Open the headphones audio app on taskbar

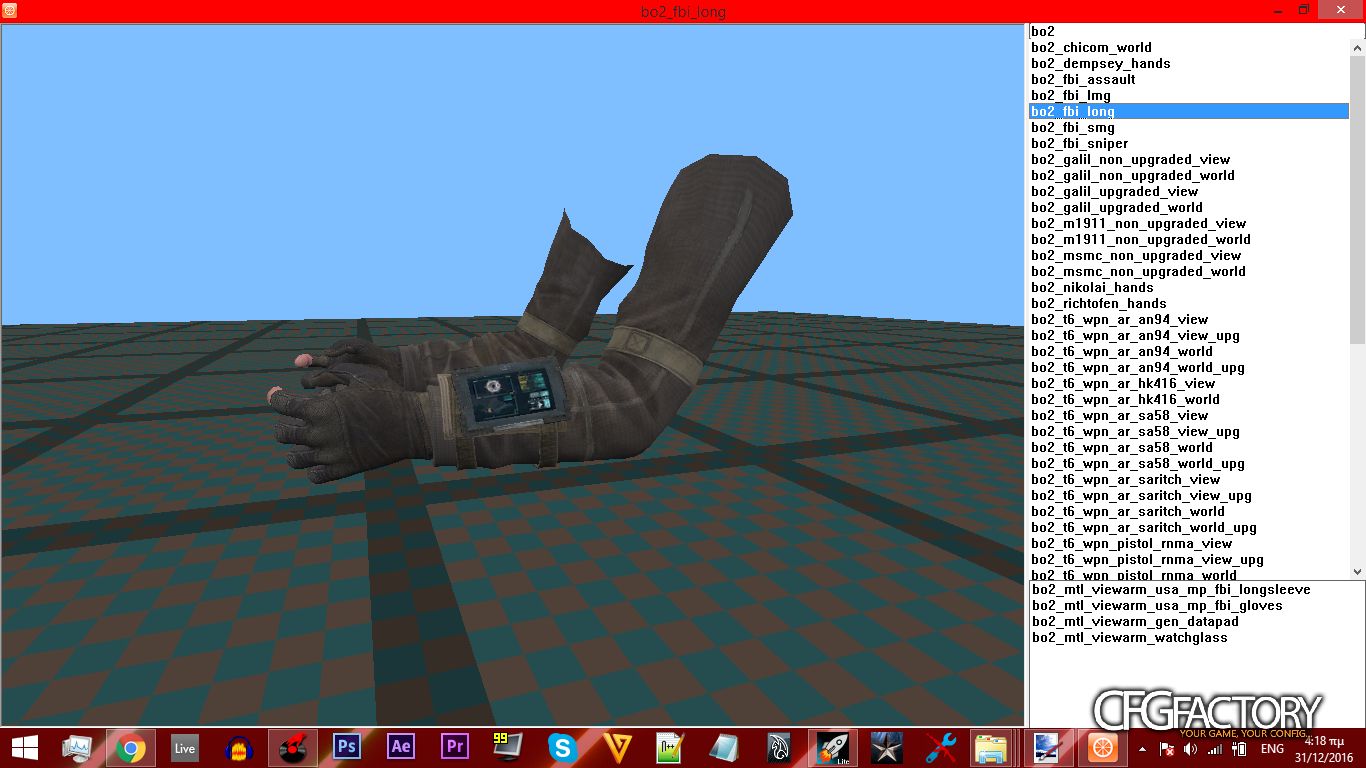[238, 748]
